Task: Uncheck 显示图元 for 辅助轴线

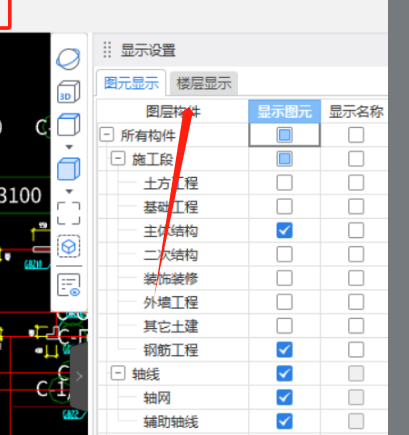Action: click(284, 421)
